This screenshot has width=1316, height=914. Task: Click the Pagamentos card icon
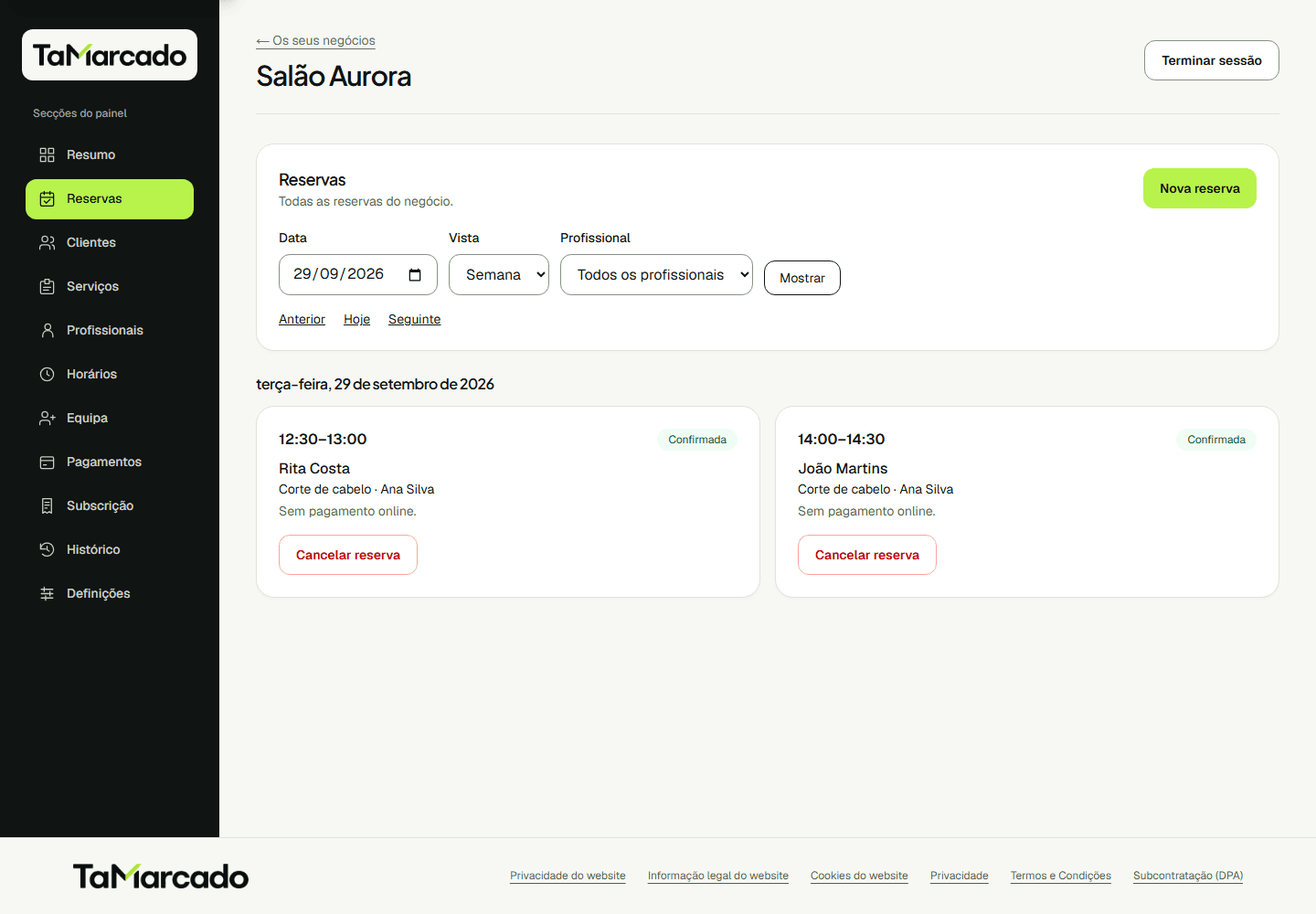click(48, 462)
